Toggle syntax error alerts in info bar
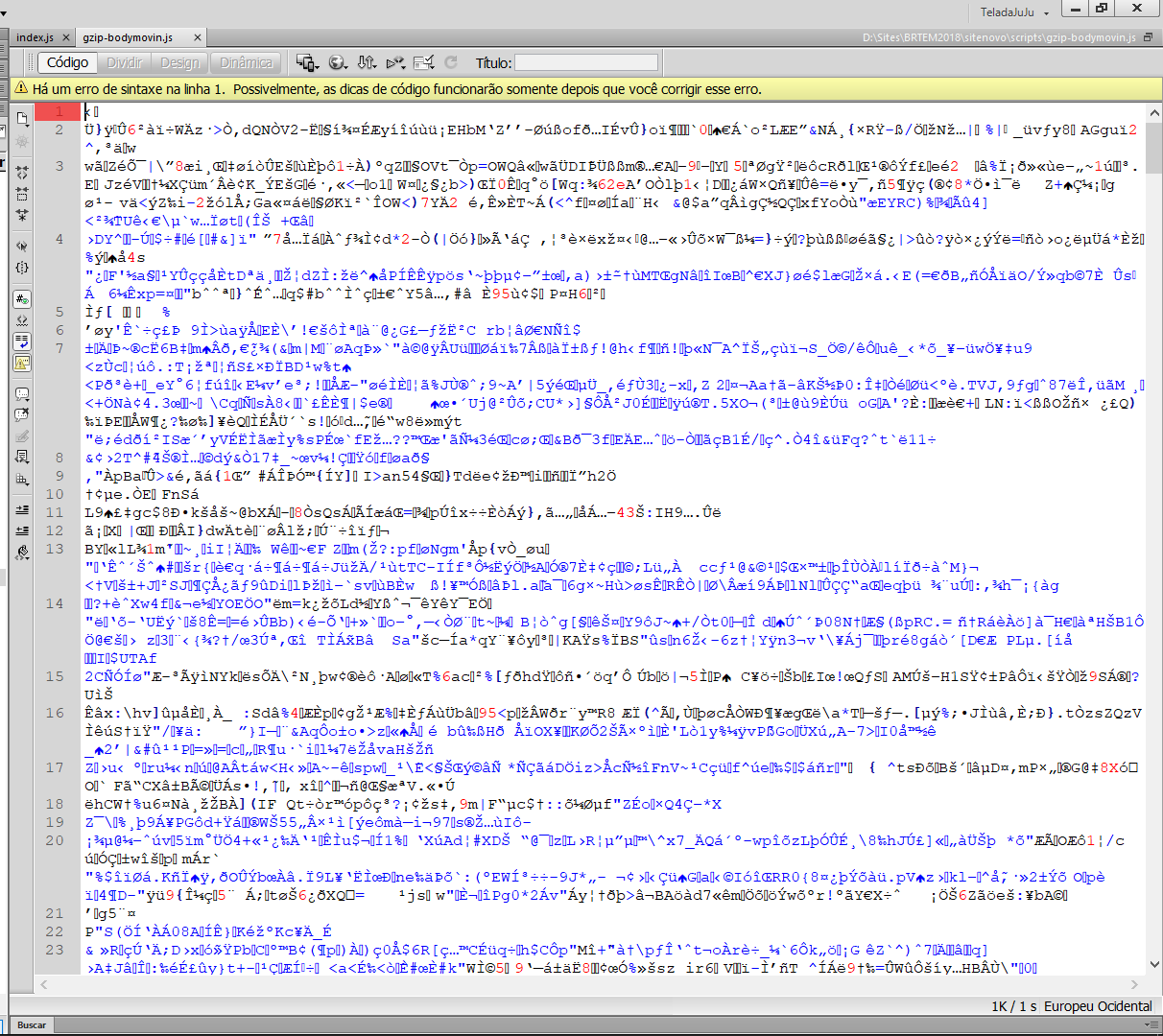Viewport: 1163px width, 1036px height. coord(22,362)
